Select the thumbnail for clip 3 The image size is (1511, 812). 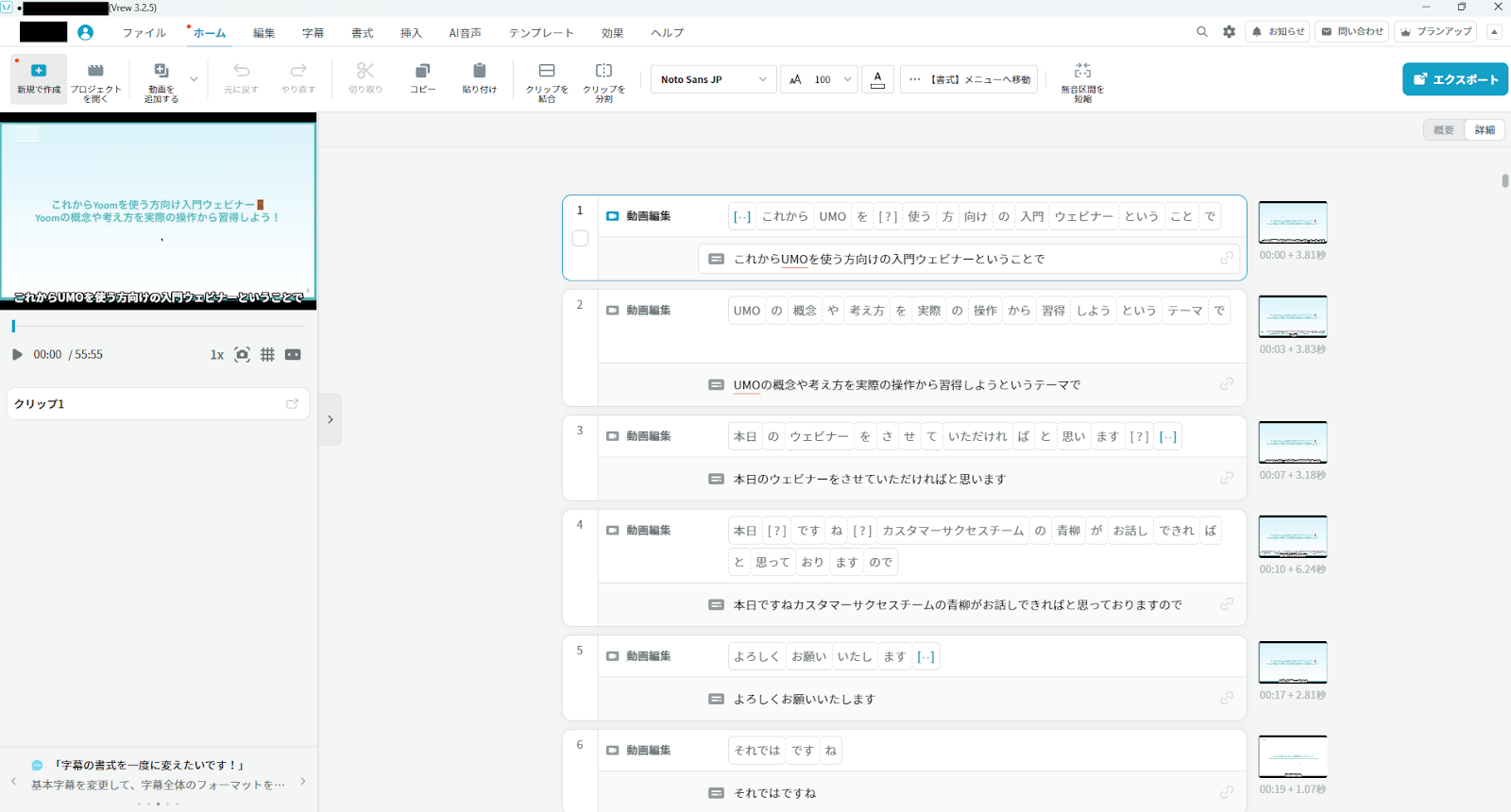1292,442
